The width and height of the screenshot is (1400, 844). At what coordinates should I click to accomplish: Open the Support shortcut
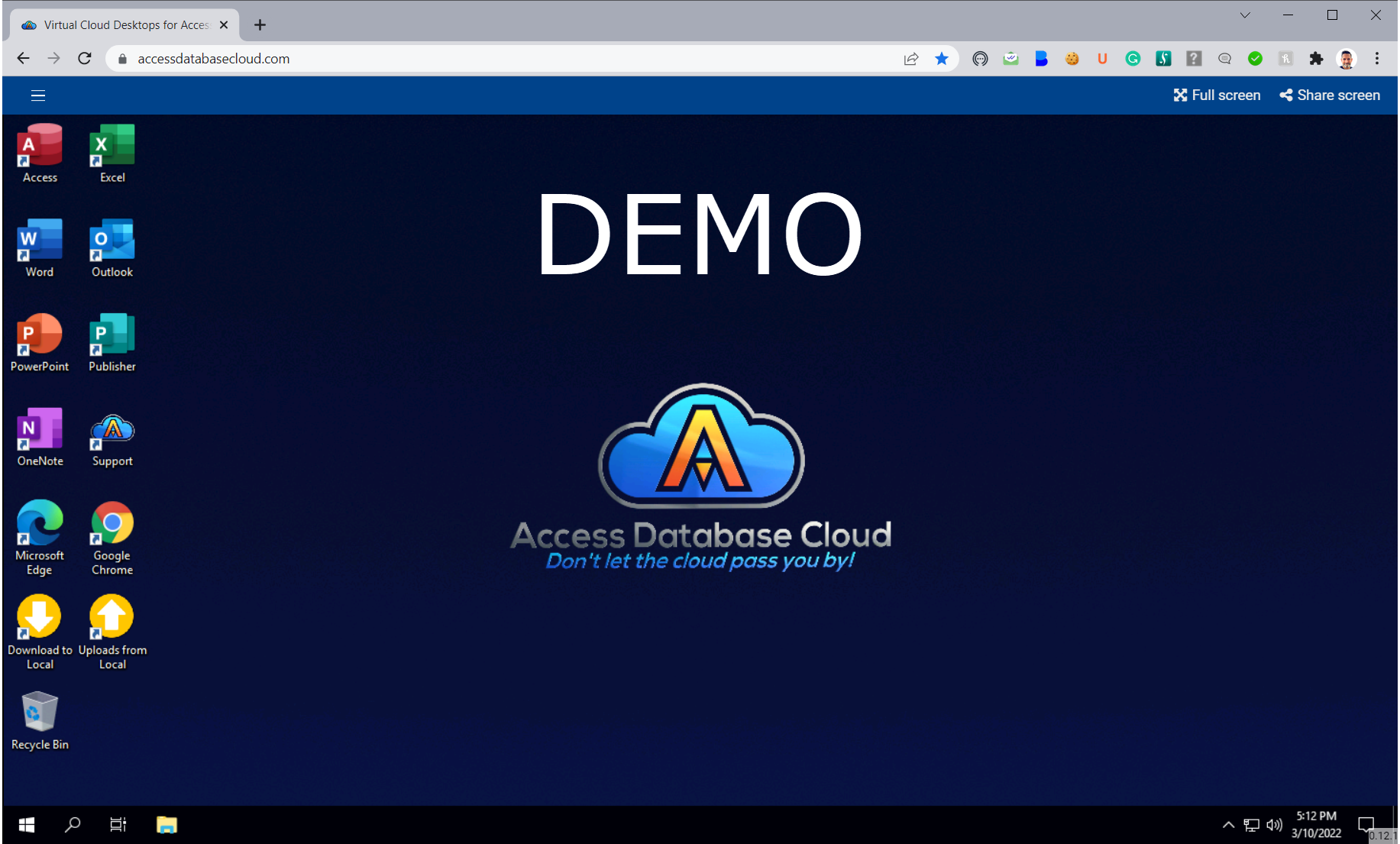(x=112, y=429)
